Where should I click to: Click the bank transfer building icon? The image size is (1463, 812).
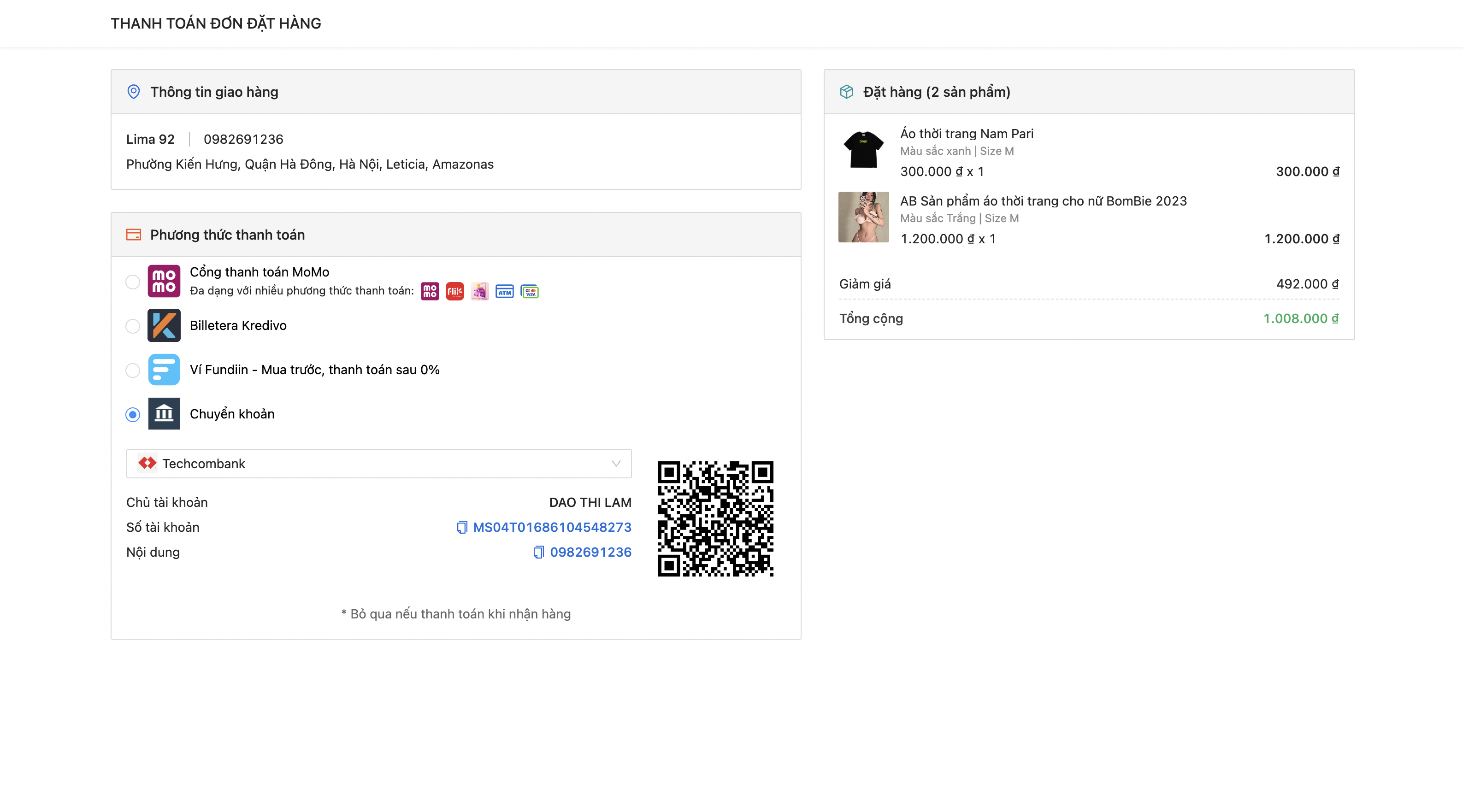pos(164,414)
